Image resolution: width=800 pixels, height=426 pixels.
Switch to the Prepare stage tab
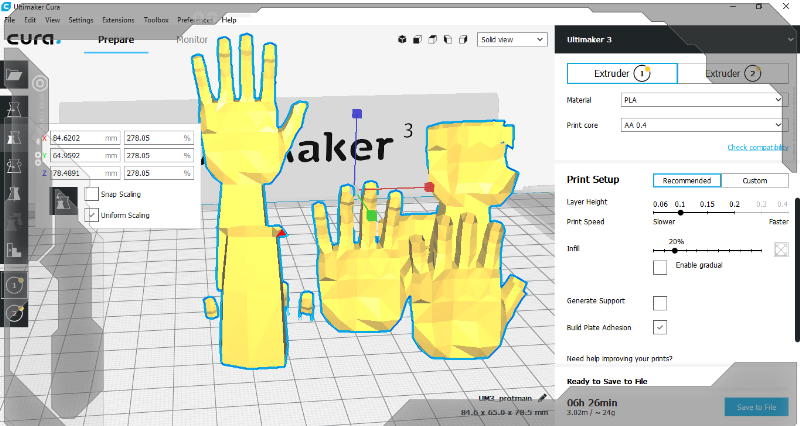116,40
